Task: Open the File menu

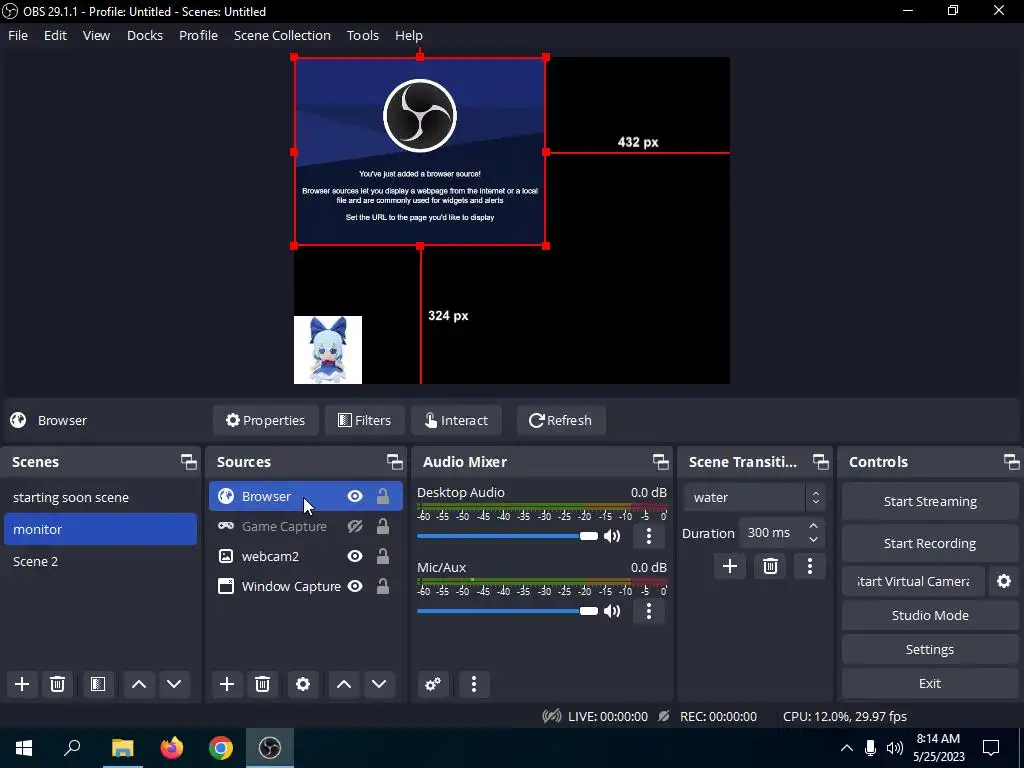Action: pos(18,35)
